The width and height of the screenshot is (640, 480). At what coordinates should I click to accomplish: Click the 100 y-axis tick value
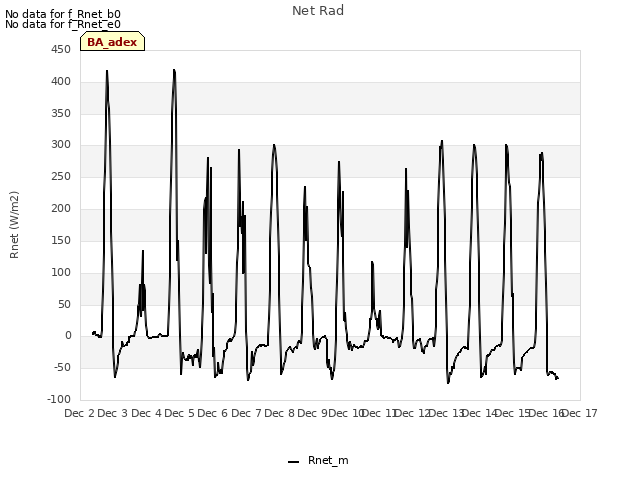(61, 272)
